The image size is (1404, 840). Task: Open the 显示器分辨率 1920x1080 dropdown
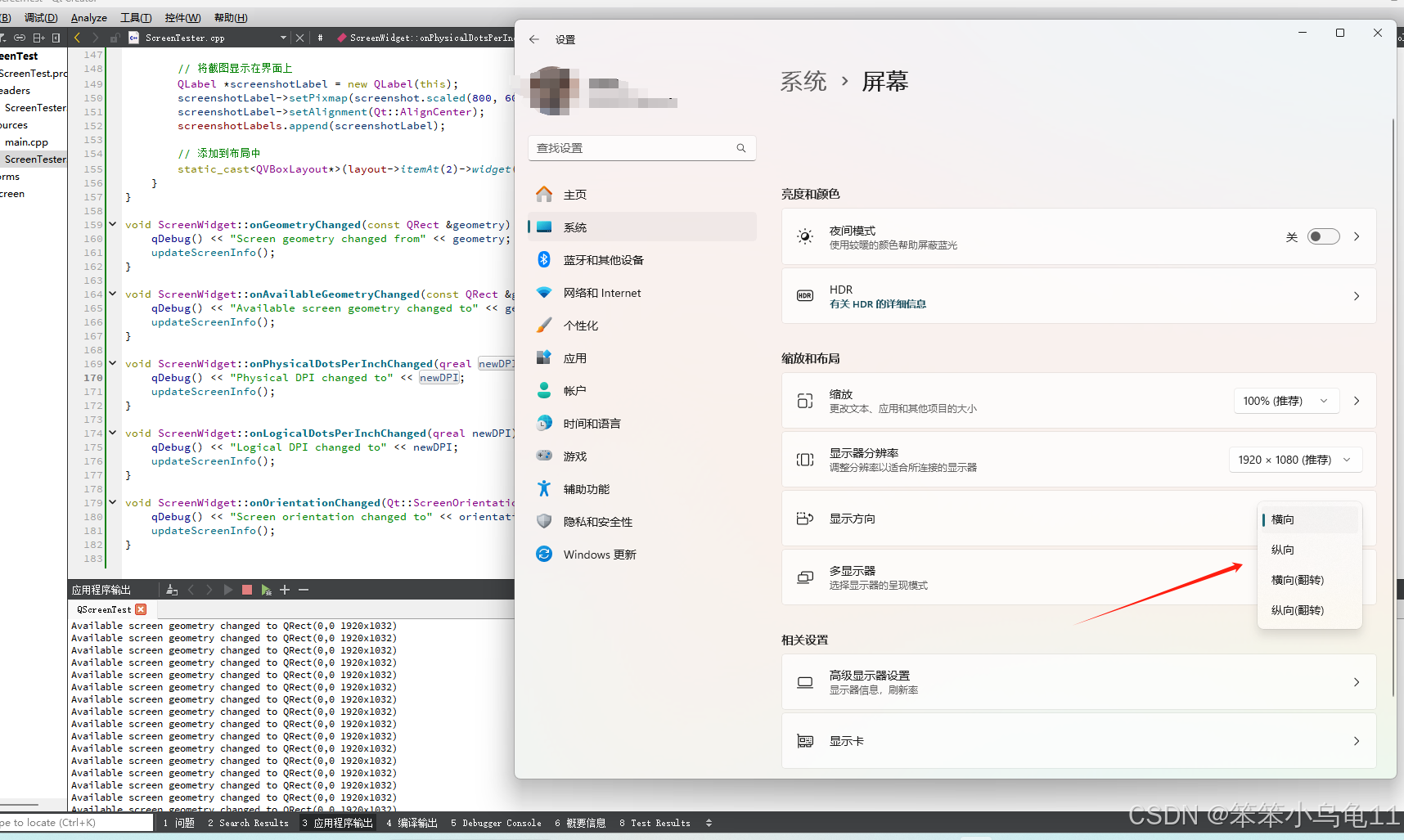pyautogui.click(x=1295, y=460)
